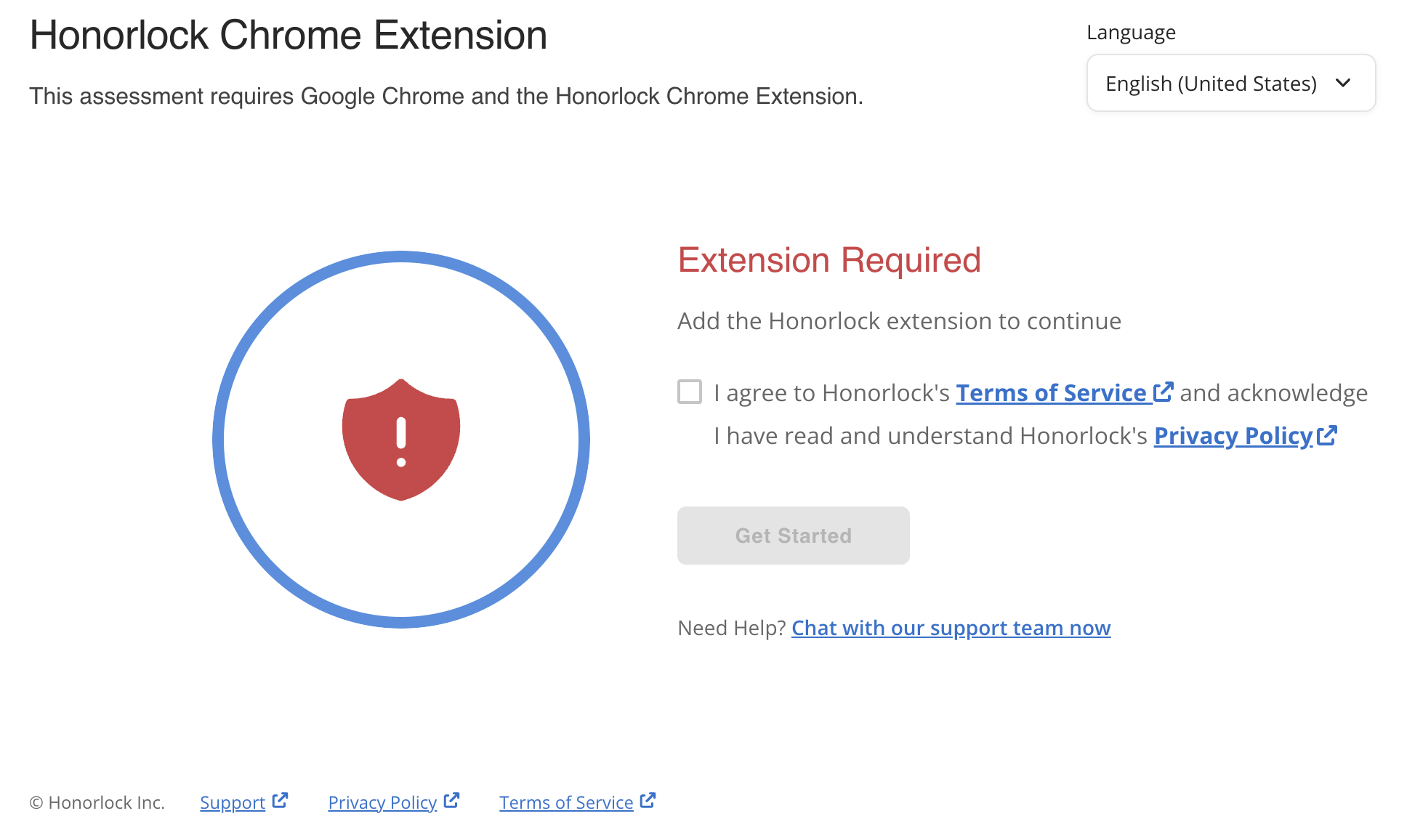
Task: Check the Terms of Service agreement checkbox
Action: coord(690,392)
